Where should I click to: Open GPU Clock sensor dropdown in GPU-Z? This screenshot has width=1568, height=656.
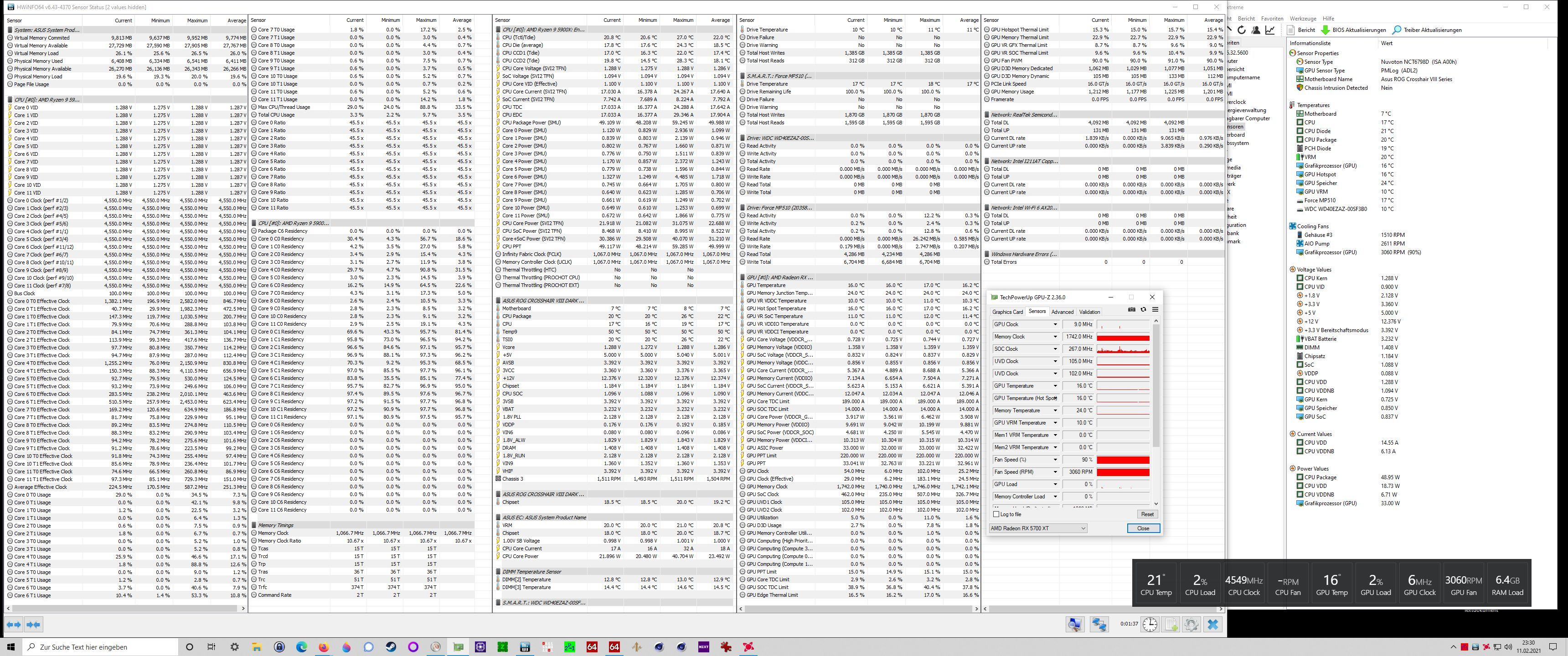coord(1055,324)
